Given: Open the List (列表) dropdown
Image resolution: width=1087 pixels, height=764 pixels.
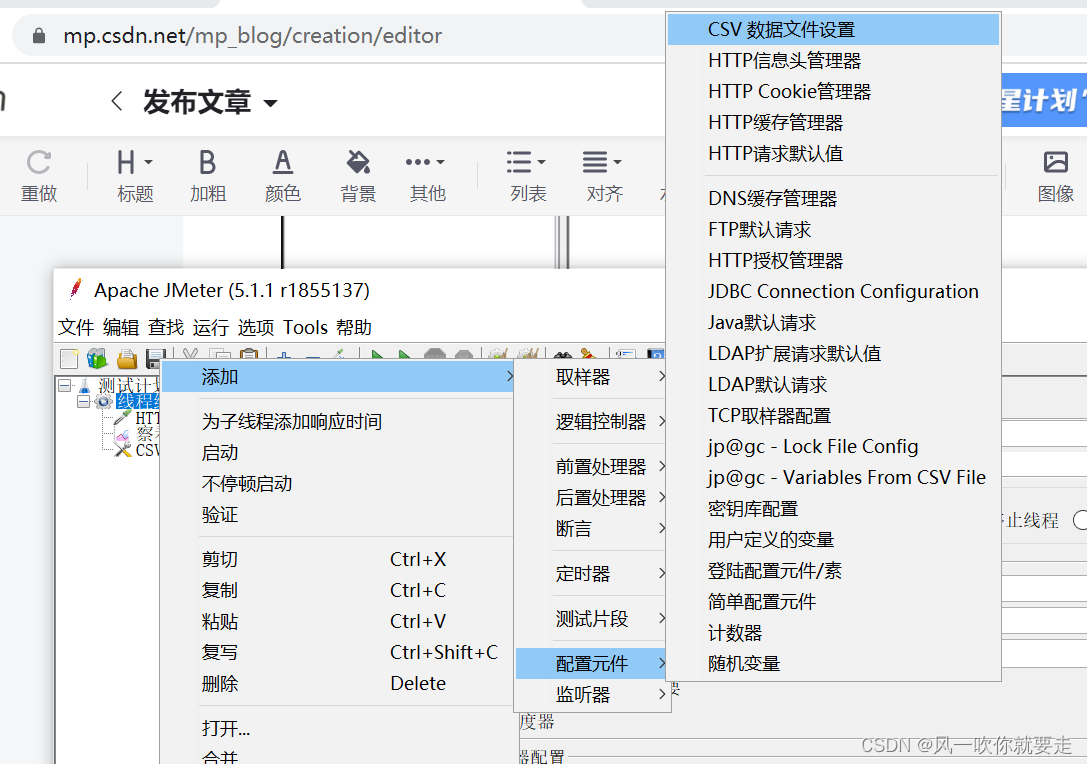Looking at the screenshot, I should pos(527,176).
